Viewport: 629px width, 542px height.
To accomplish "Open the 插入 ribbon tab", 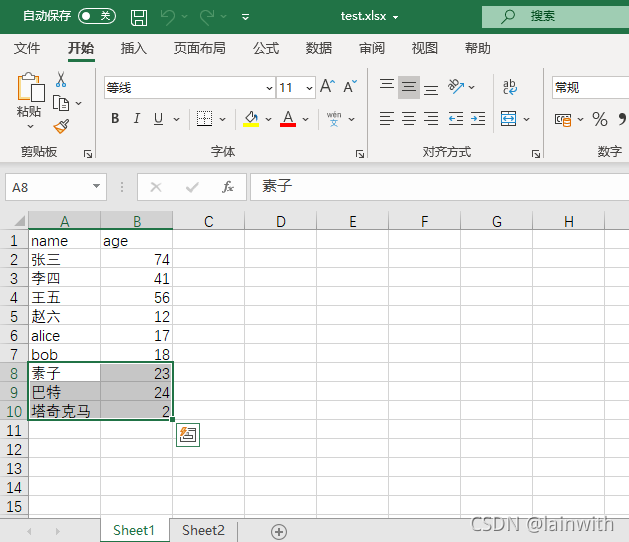I will (x=133, y=49).
